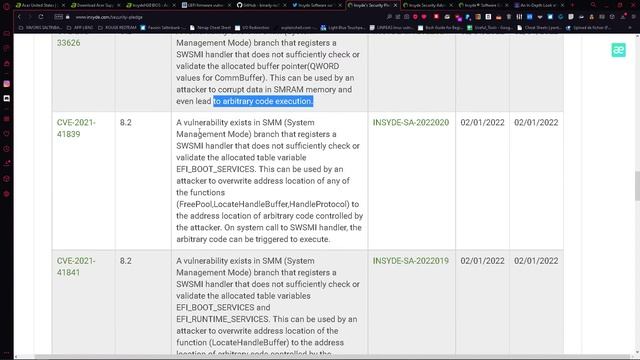
Task: Open the APP LIBKC bookmark folder
Action: [80, 28]
